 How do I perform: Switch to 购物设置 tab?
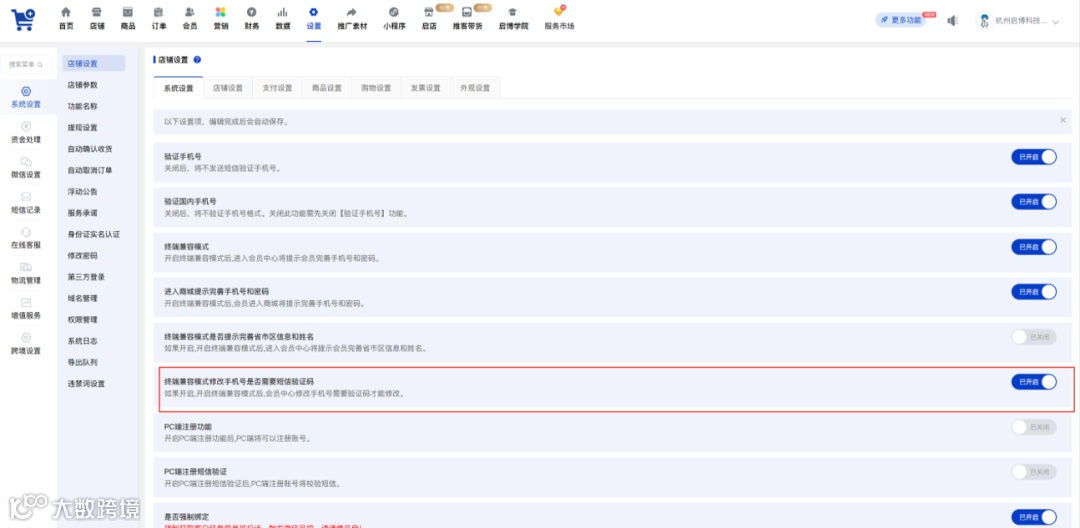[x=376, y=88]
